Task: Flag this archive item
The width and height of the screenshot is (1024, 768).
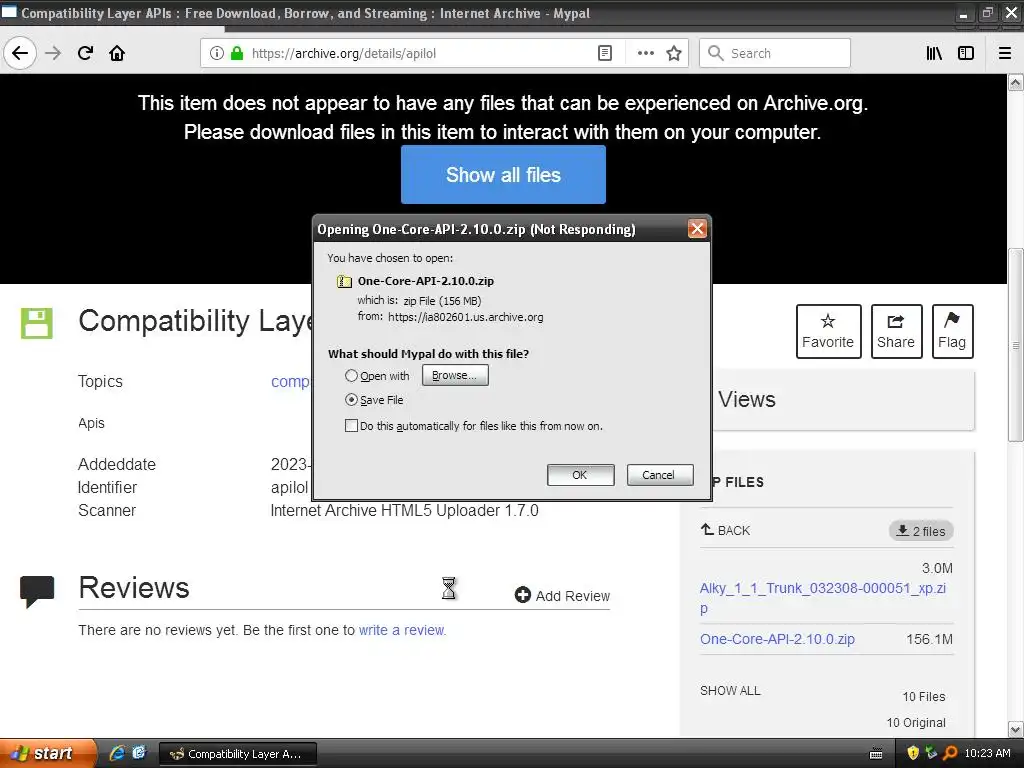Action: coord(952,331)
